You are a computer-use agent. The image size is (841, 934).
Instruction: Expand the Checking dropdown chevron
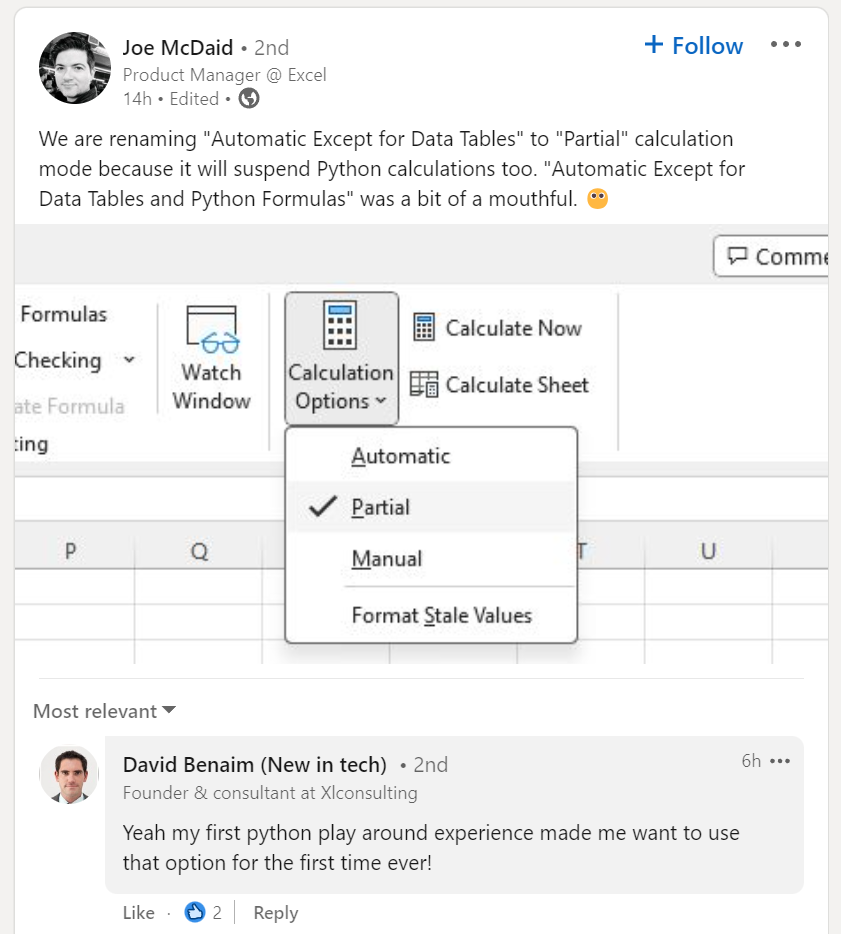coord(129,361)
